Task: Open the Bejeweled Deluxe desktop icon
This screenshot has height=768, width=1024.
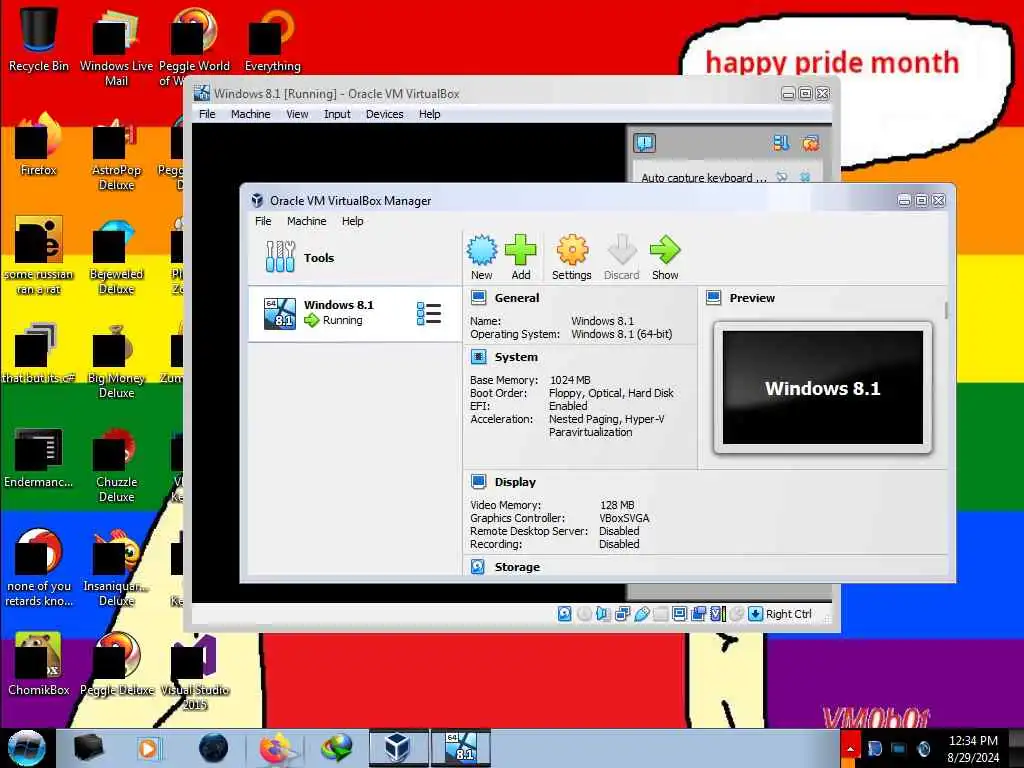Action: tap(116, 256)
